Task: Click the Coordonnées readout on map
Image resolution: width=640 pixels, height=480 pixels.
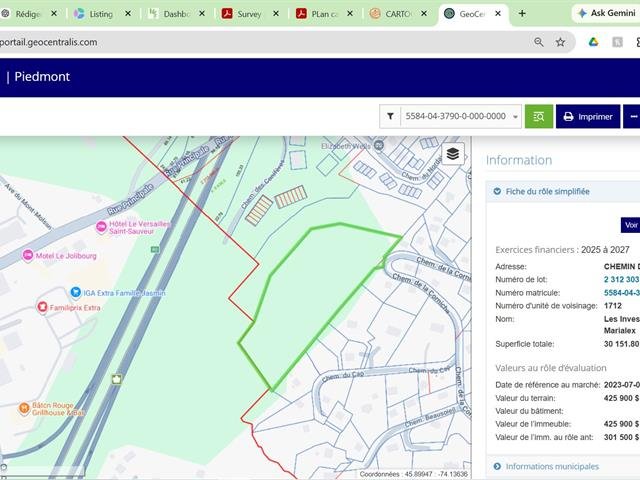Action: pos(413,474)
